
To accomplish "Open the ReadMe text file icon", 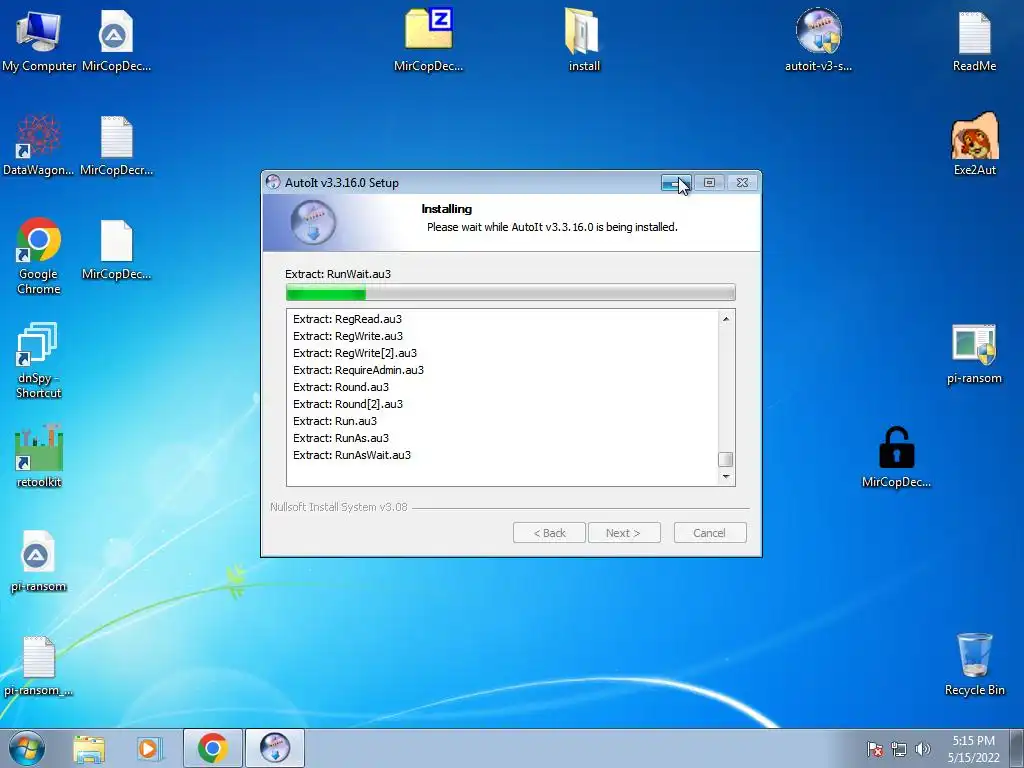I will (974, 40).
